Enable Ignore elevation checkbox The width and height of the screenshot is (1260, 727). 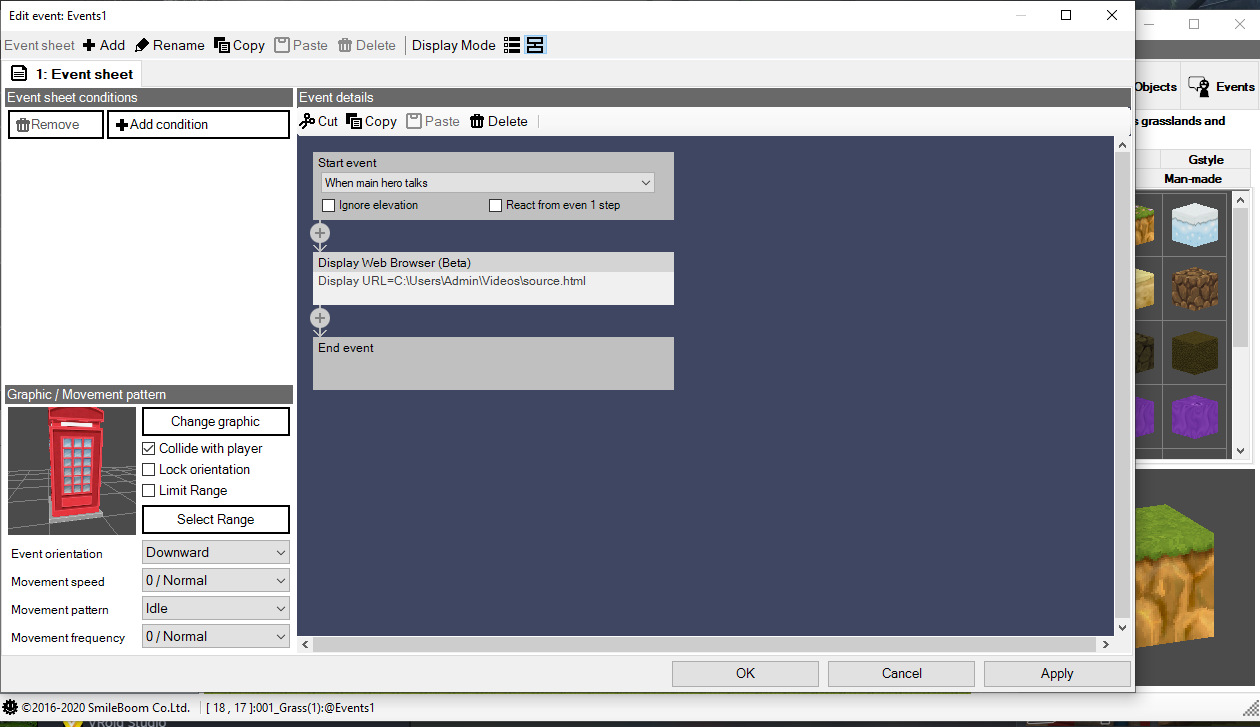click(x=329, y=206)
